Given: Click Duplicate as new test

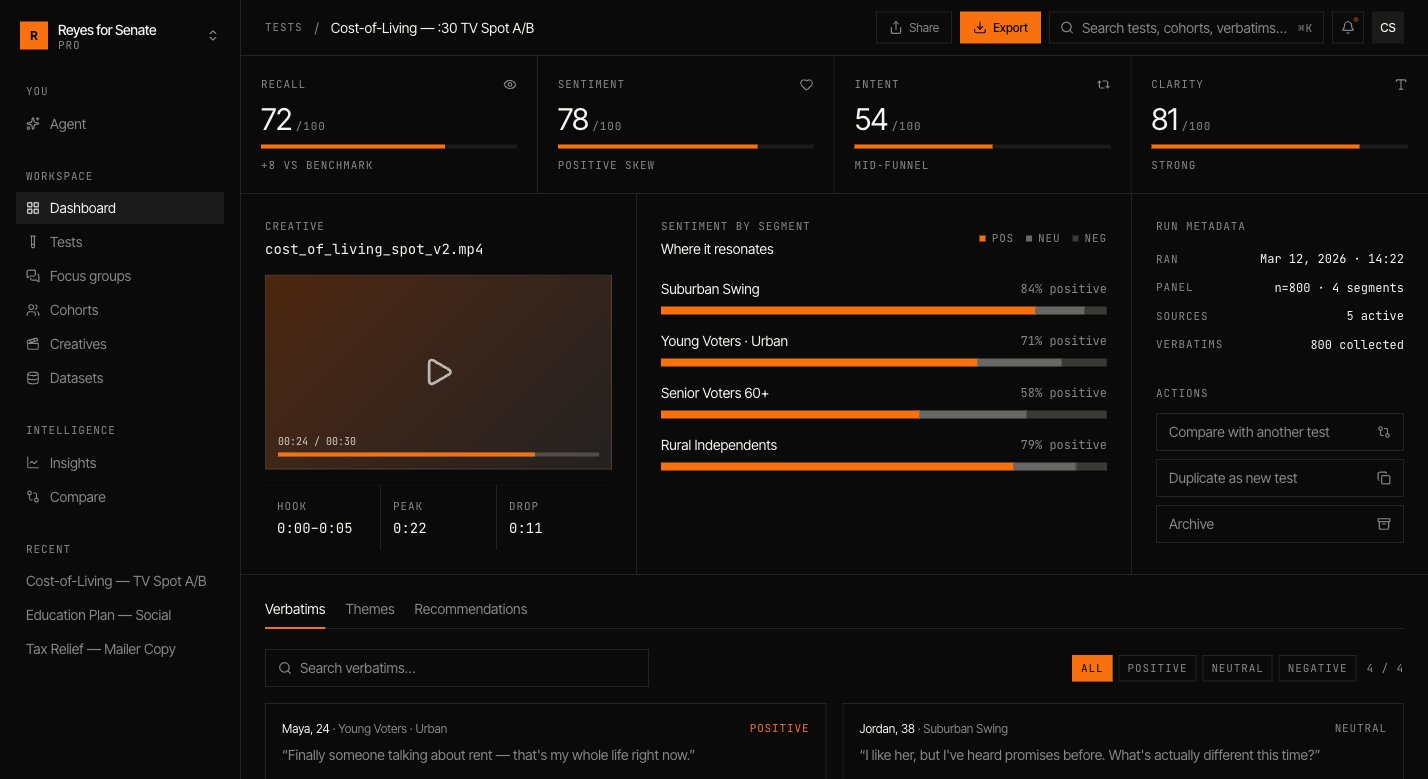Looking at the screenshot, I should [x=1280, y=478].
